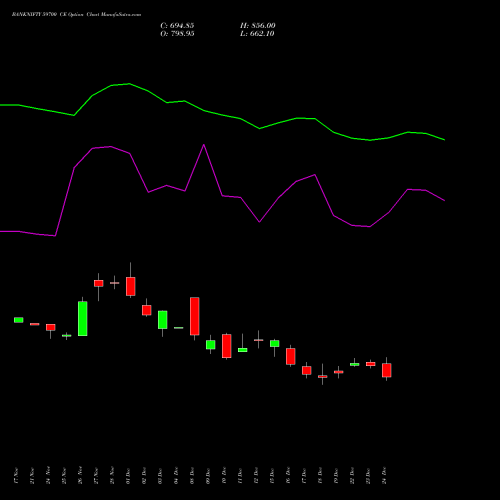500x500 pixels.
Task: Click the 25 Nov date label
Action: [64, 475]
